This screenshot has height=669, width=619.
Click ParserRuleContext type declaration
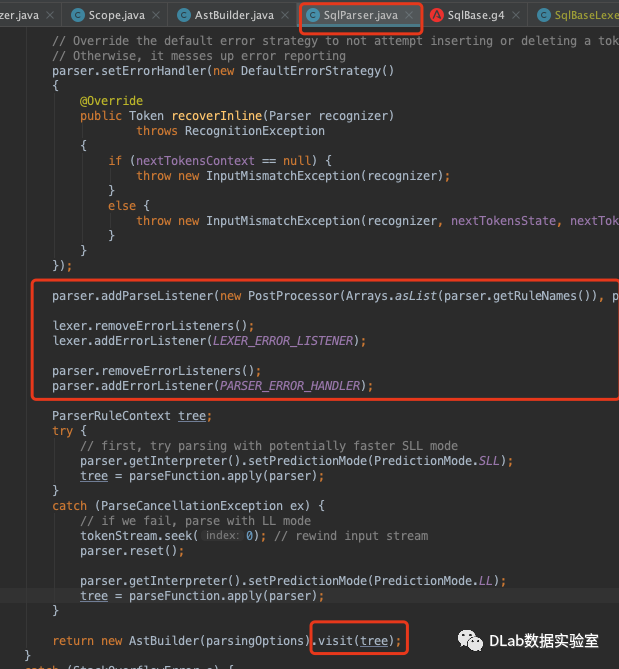(111, 416)
